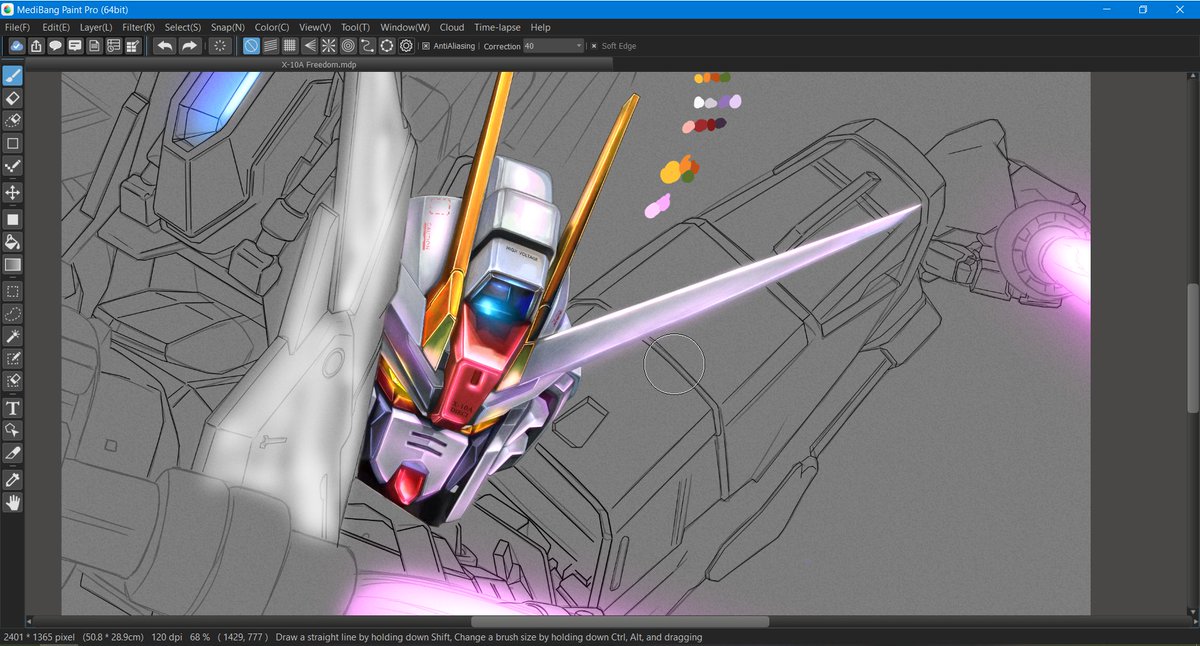Select the Gradient tool
This screenshot has height=646, width=1200.
[x=13, y=265]
